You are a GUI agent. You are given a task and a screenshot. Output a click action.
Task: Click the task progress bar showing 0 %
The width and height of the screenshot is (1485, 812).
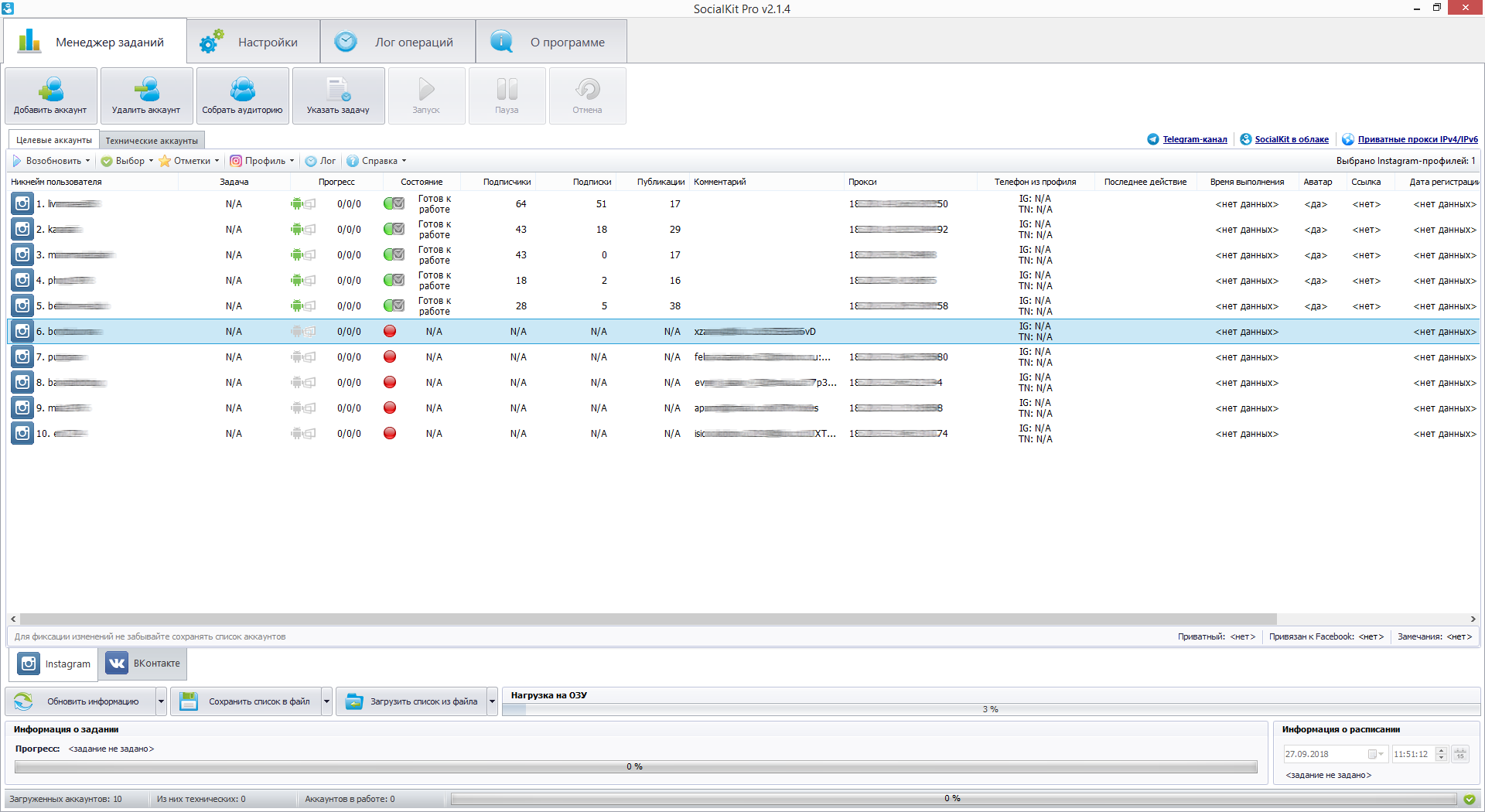coord(636,766)
